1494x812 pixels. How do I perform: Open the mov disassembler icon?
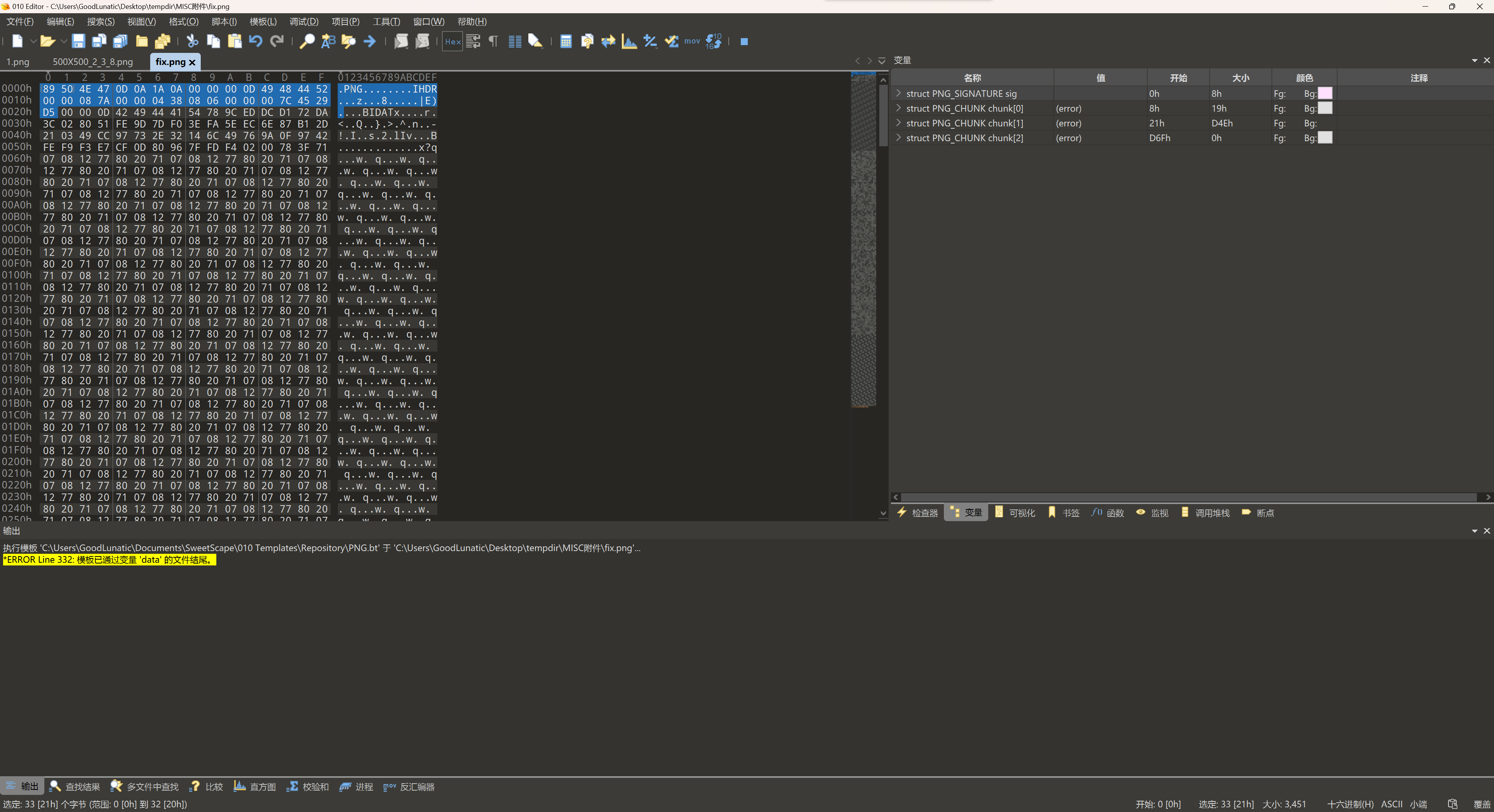pos(692,41)
